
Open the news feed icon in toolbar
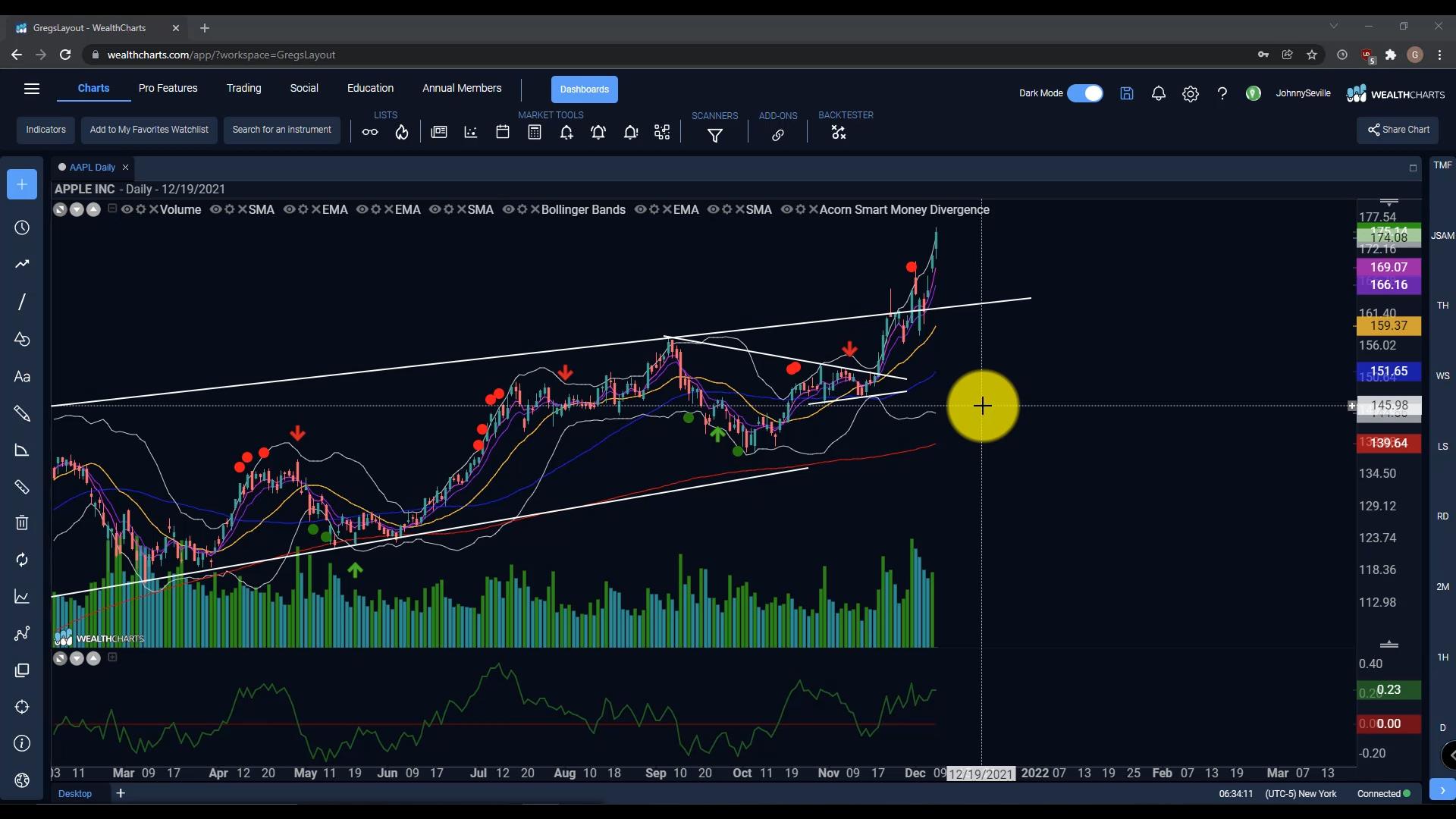pyautogui.click(x=439, y=133)
